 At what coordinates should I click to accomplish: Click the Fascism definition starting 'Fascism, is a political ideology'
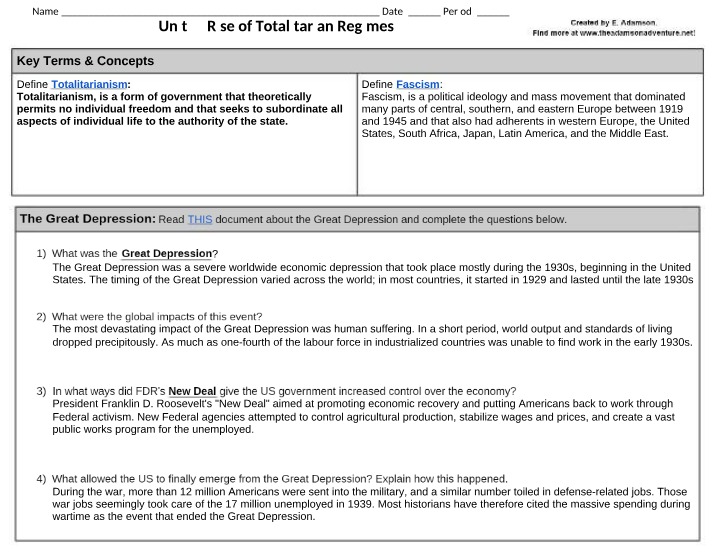[525, 115]
